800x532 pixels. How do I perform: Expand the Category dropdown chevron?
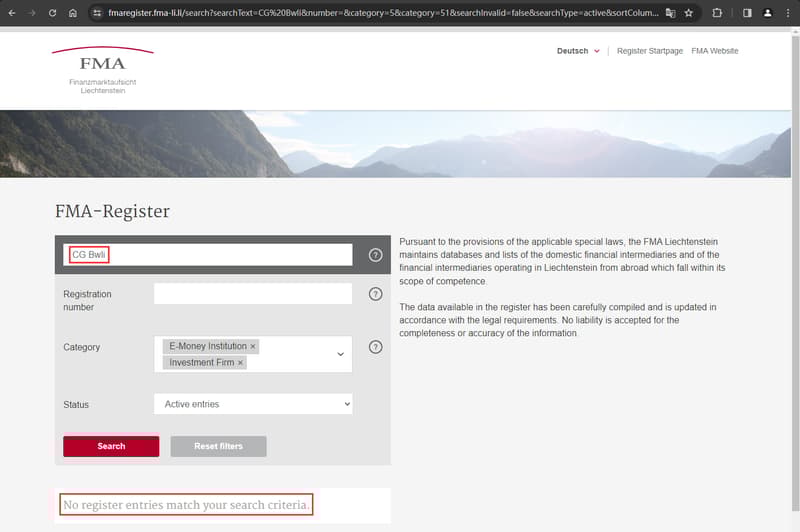pyautogui.click(x=340, y=354)
